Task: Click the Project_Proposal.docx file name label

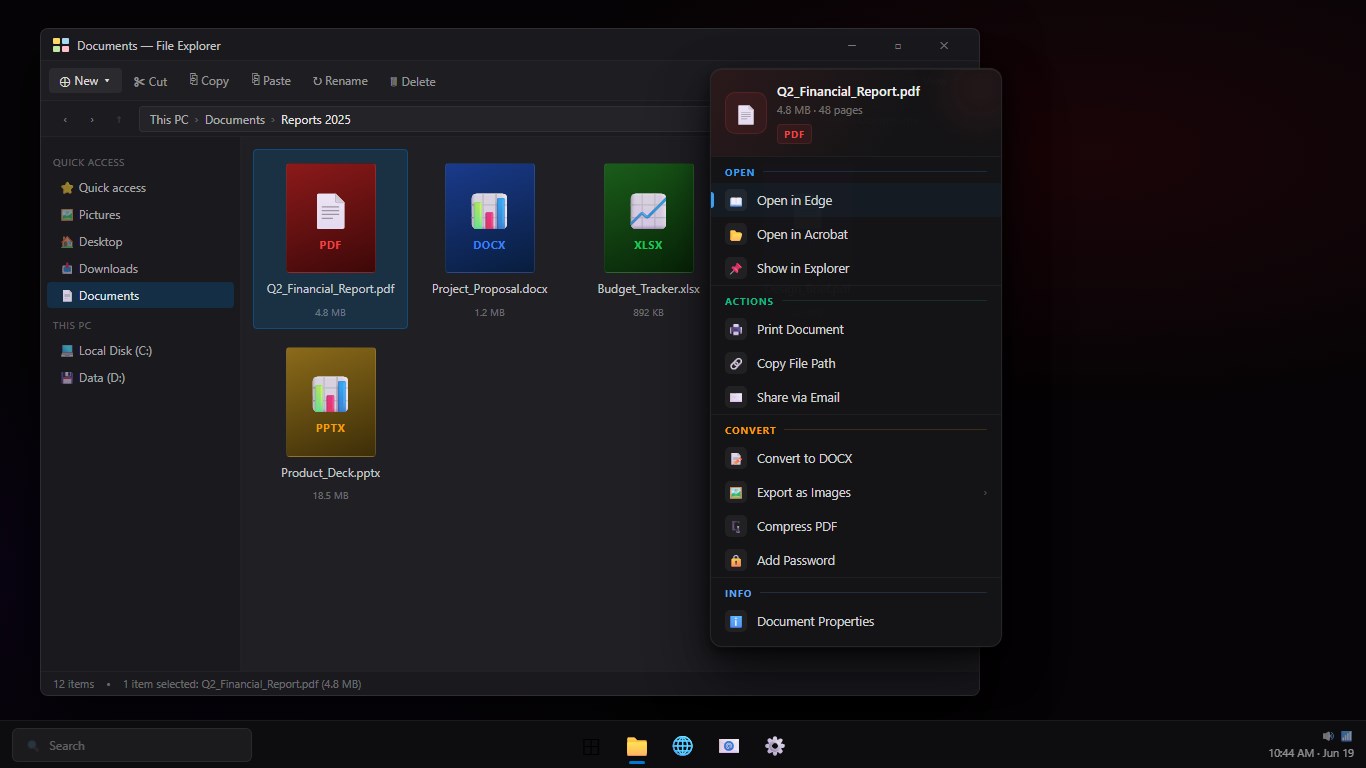Action: pyautogui.click(x=490, y=289)
